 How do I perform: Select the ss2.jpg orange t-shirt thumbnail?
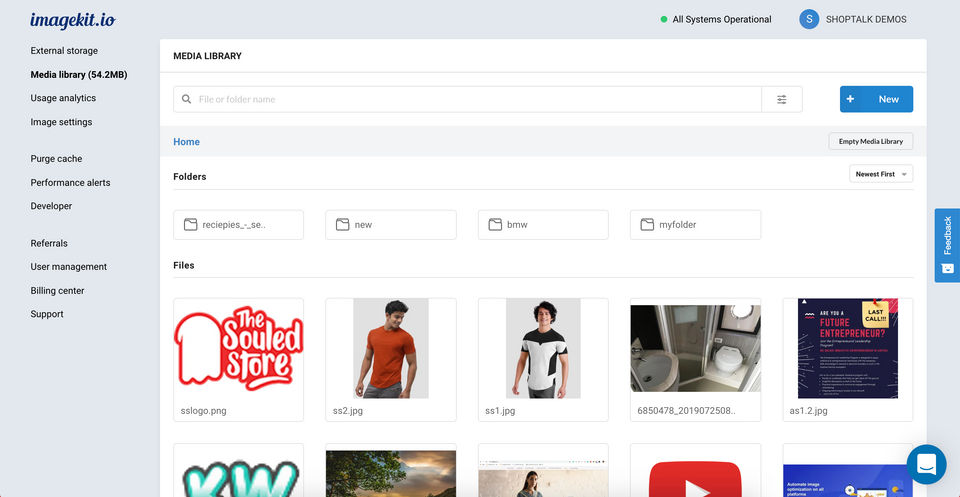(x=391, y=348)
